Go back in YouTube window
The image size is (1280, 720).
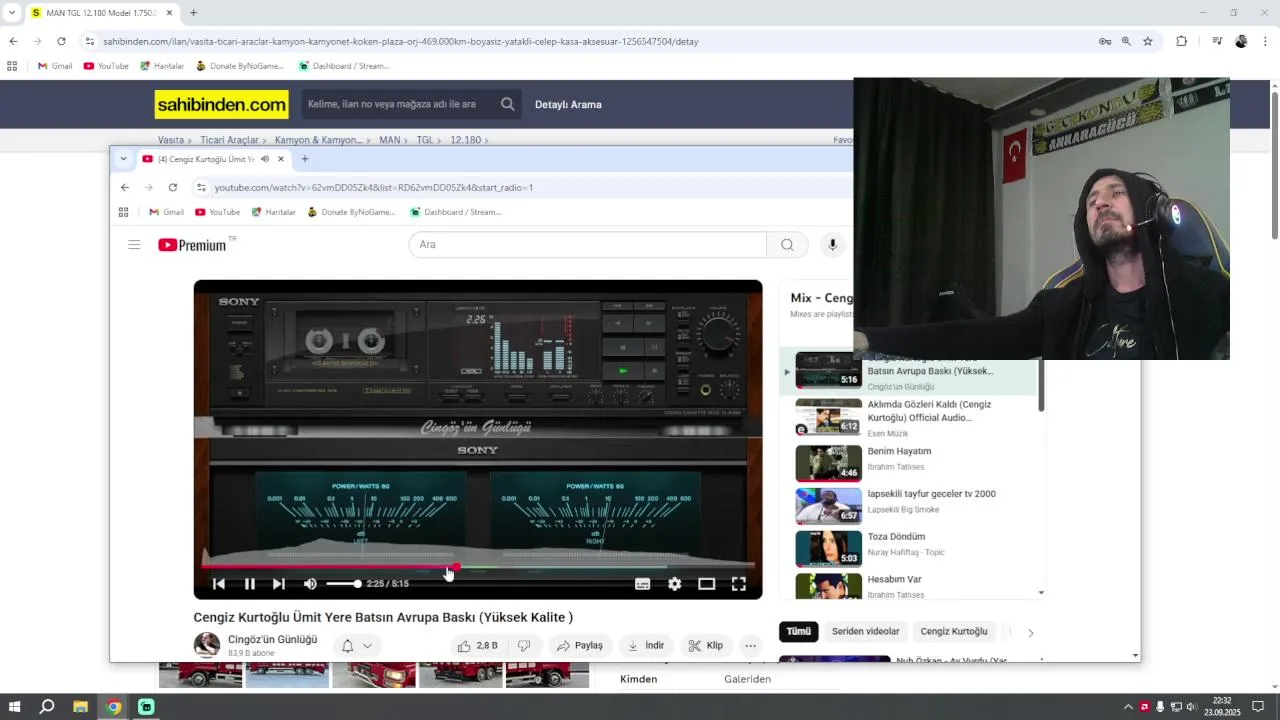coord(125,187)
